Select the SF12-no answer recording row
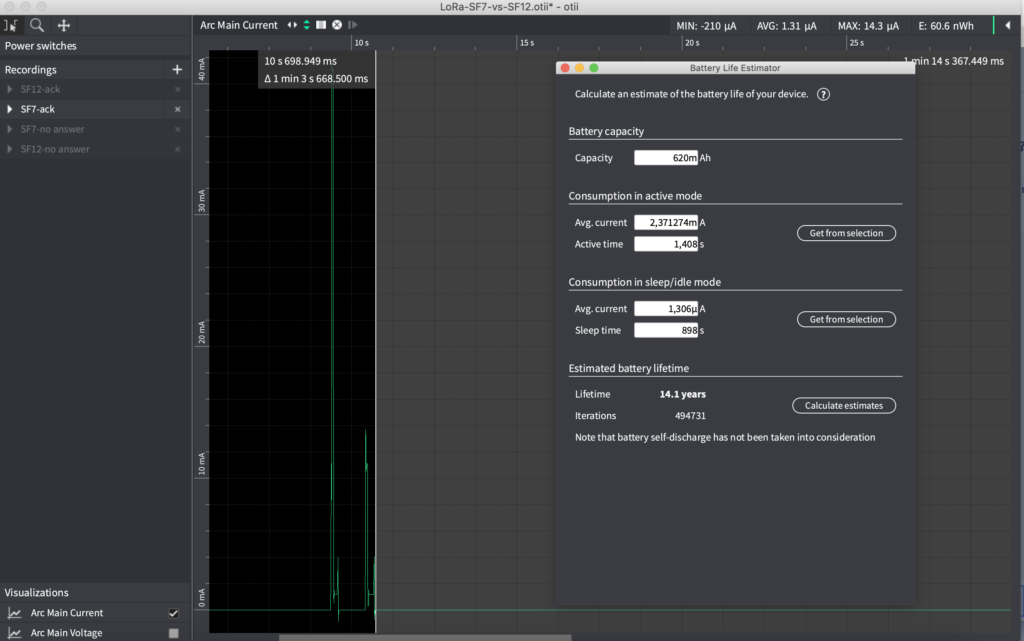 pyautogui.click(x=95, y=149)
